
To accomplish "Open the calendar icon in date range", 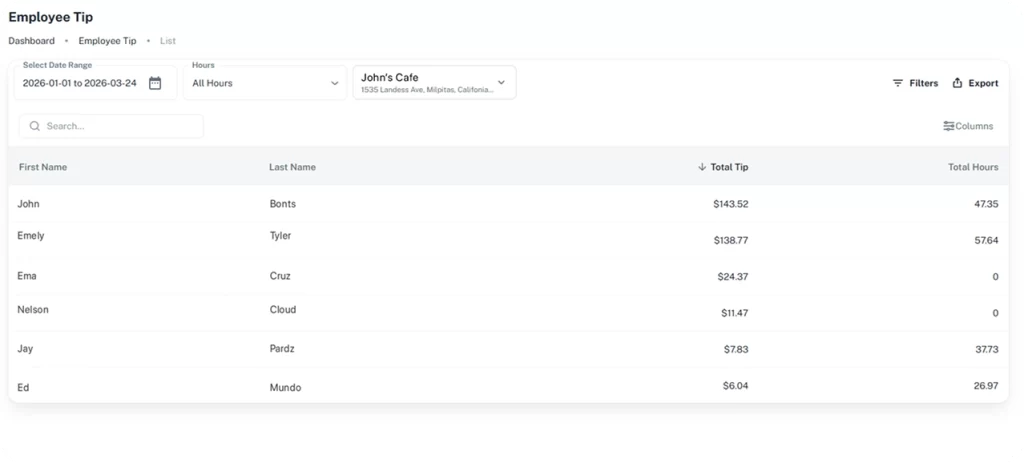I will [155, 83].
